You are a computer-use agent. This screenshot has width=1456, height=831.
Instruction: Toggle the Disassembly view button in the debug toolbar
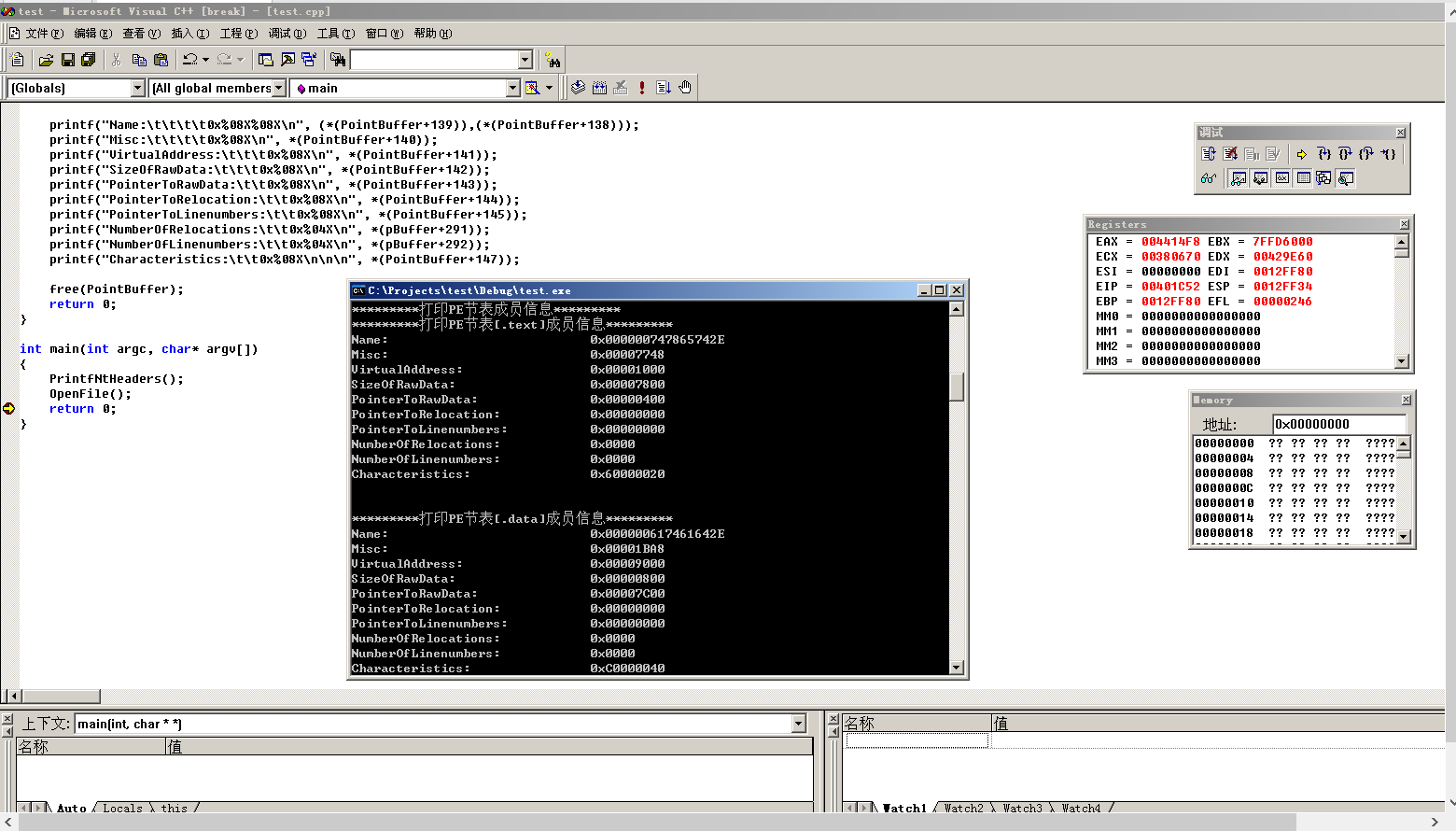pos(1345,178)
